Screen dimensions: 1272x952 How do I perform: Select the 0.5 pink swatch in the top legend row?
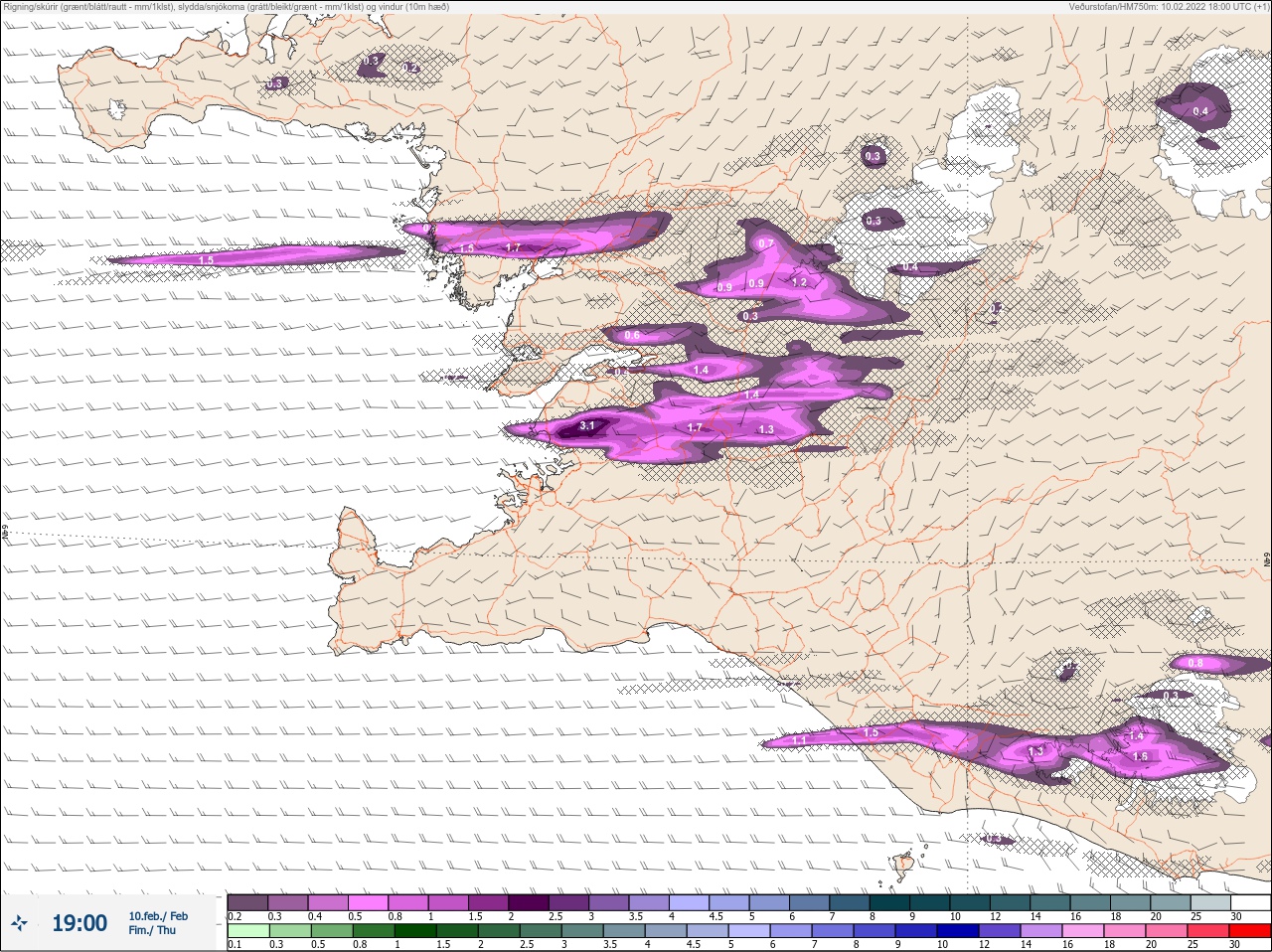click(368, 902)
